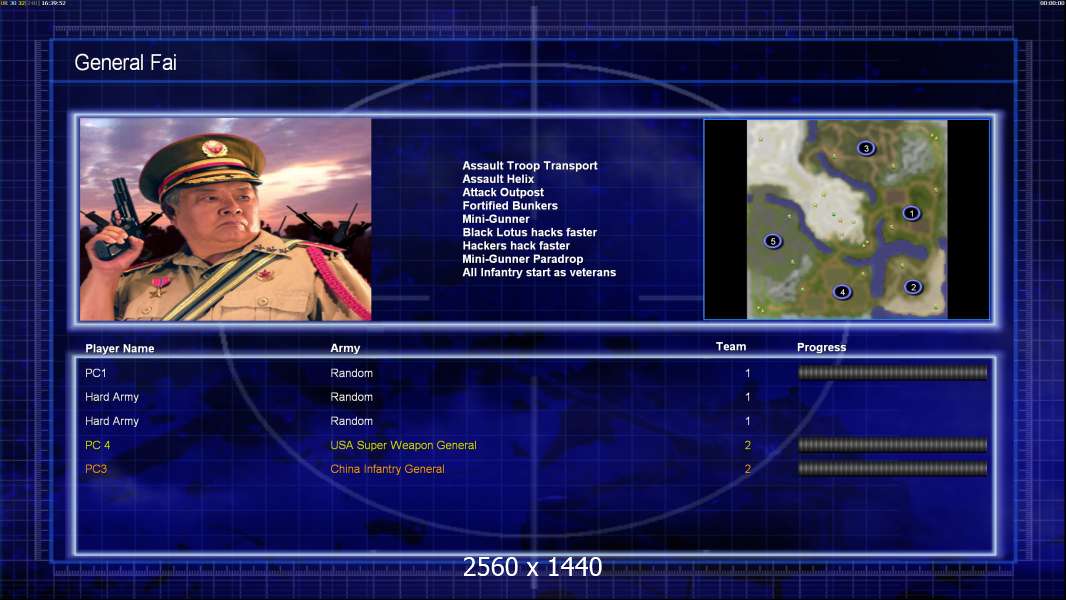Viewport: 1066px width, 600px height.
Task: Click the 'General Fai' title text
Action: click(125, 63)
